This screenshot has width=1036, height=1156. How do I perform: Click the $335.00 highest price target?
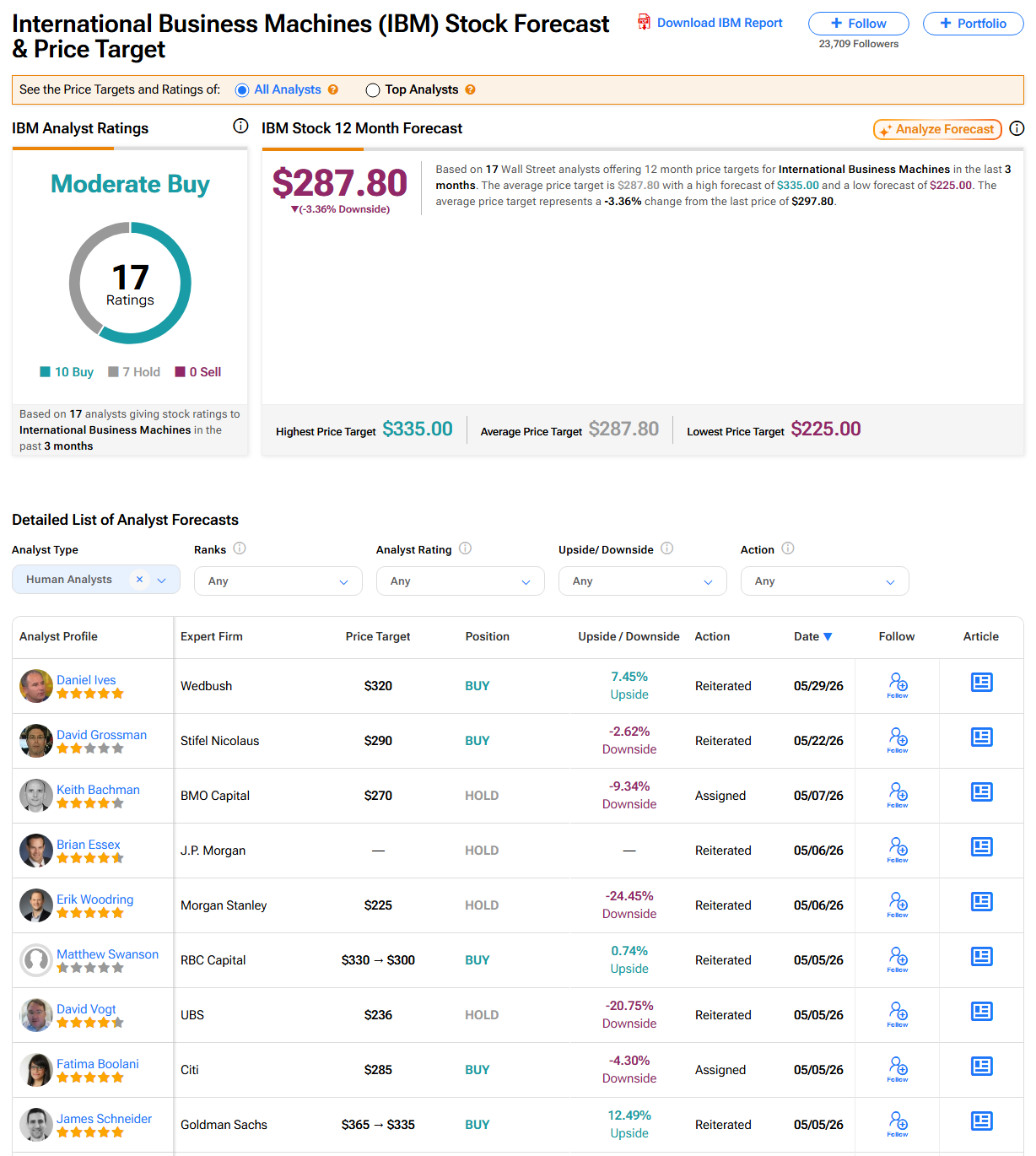click(x=418, y=429)
